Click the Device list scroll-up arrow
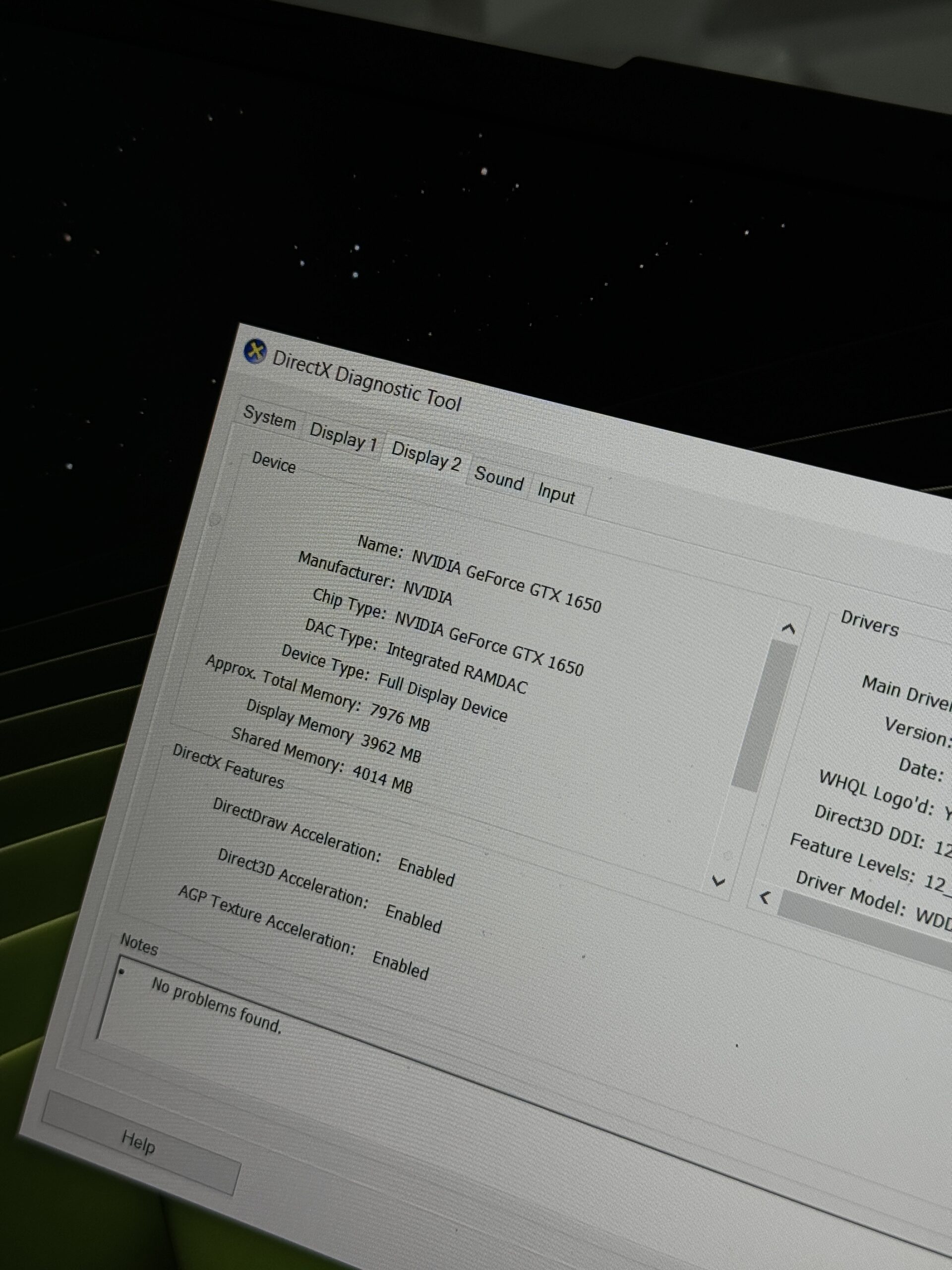 tap(789, 629)
